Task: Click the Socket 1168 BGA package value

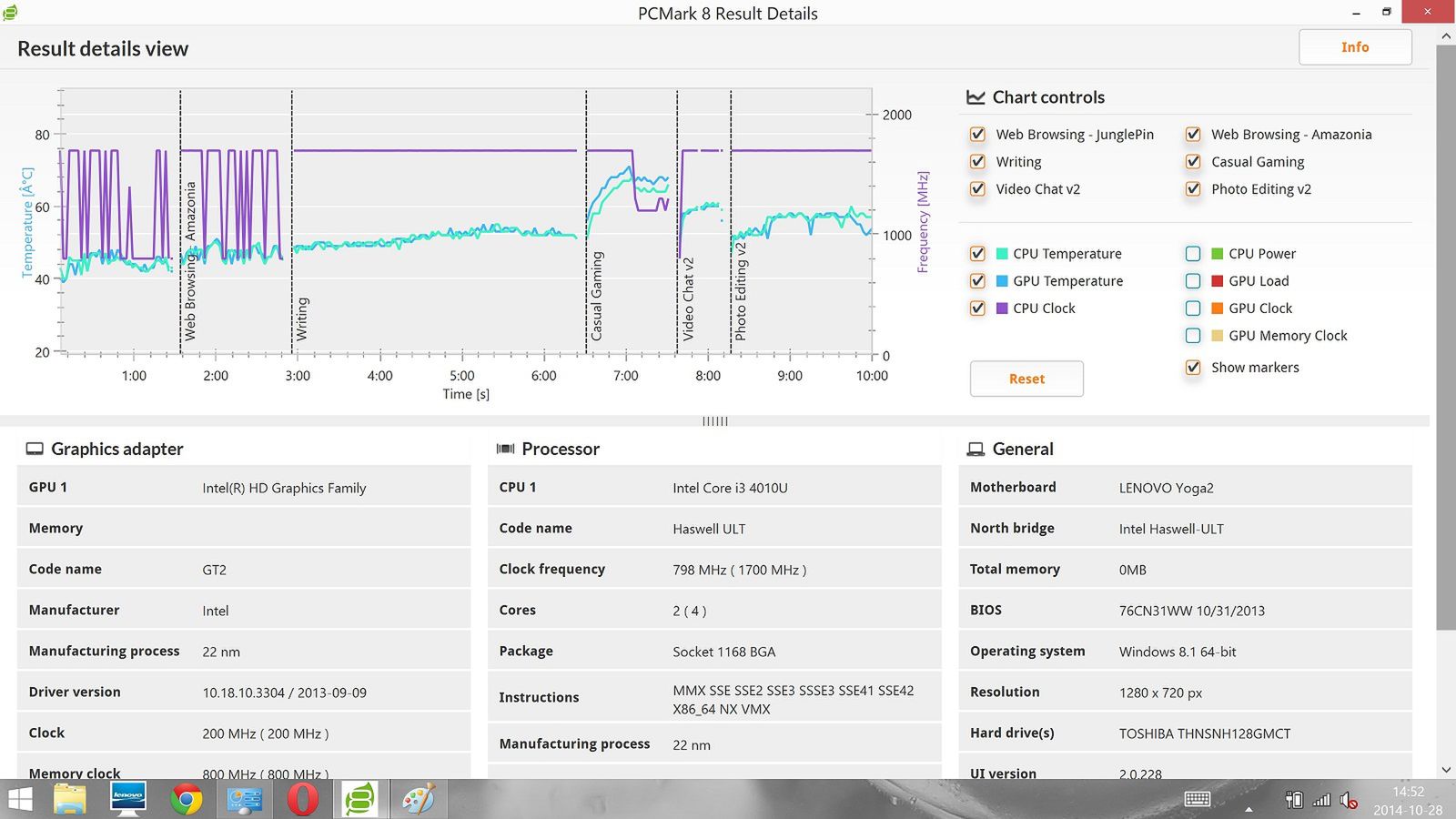Action: coord(724,652)
